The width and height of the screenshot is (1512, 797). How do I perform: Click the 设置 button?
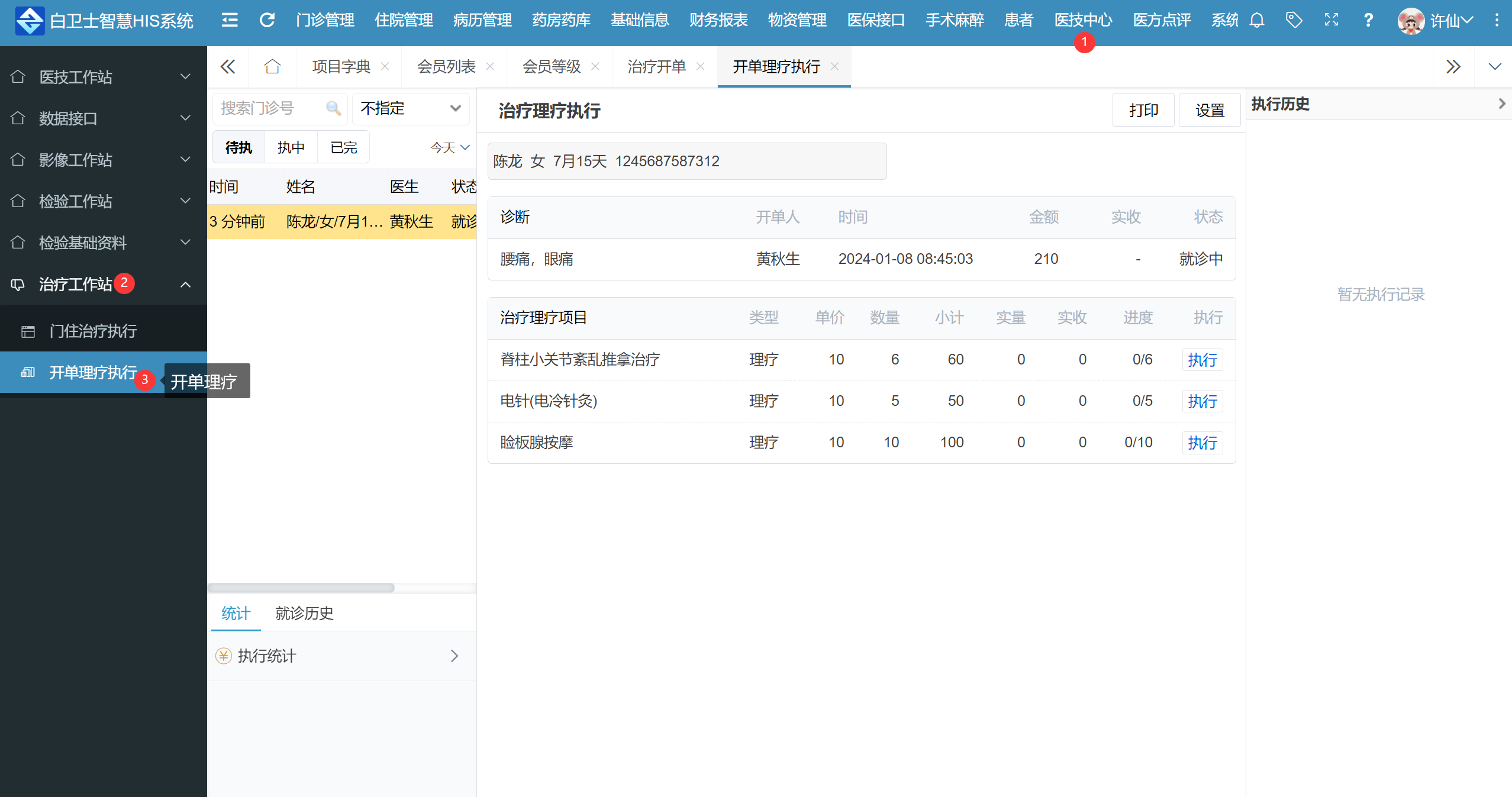click(x=1210, y=110)
